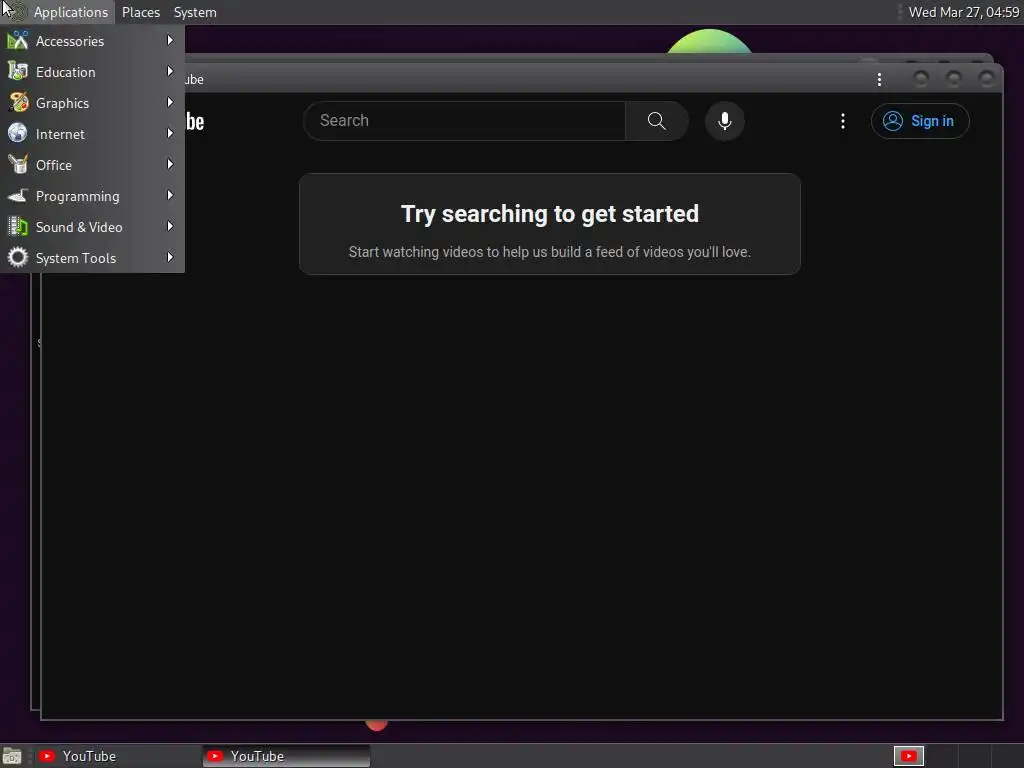Click the System Tools gear icon
This screenshot has width=1024, height=768.
pos(18,258)
